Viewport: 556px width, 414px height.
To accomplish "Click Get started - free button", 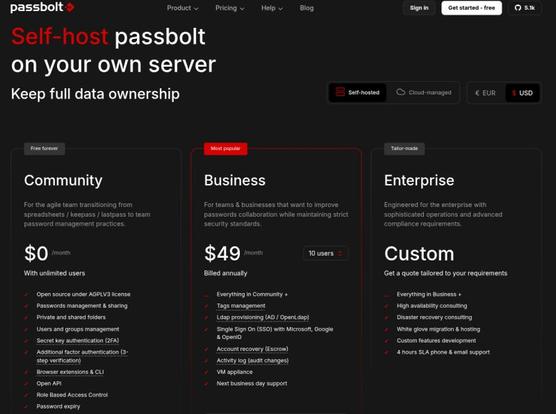I will pos(471,8).
